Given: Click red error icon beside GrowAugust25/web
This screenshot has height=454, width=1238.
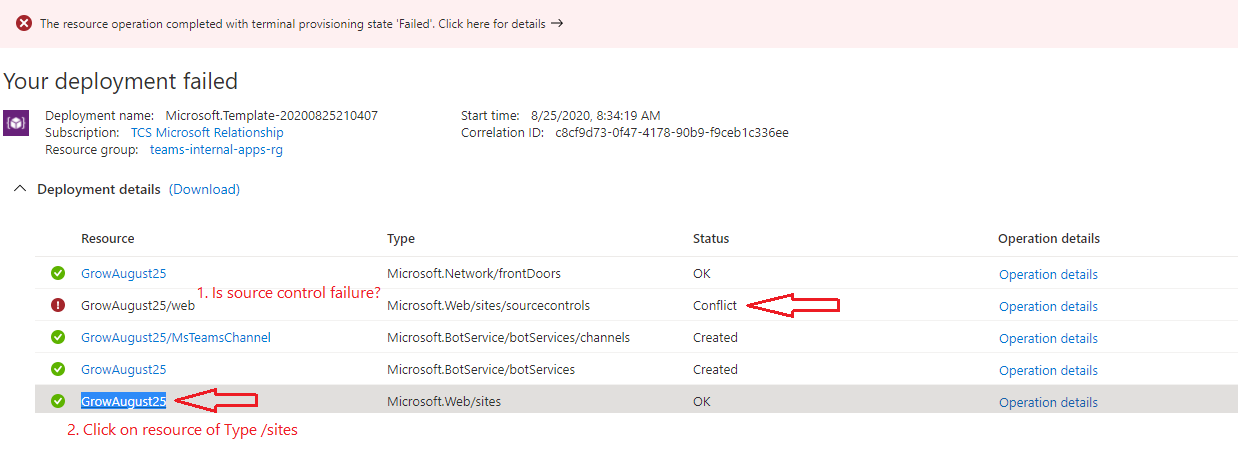Looking at the screenshot, I should (58, 305).
